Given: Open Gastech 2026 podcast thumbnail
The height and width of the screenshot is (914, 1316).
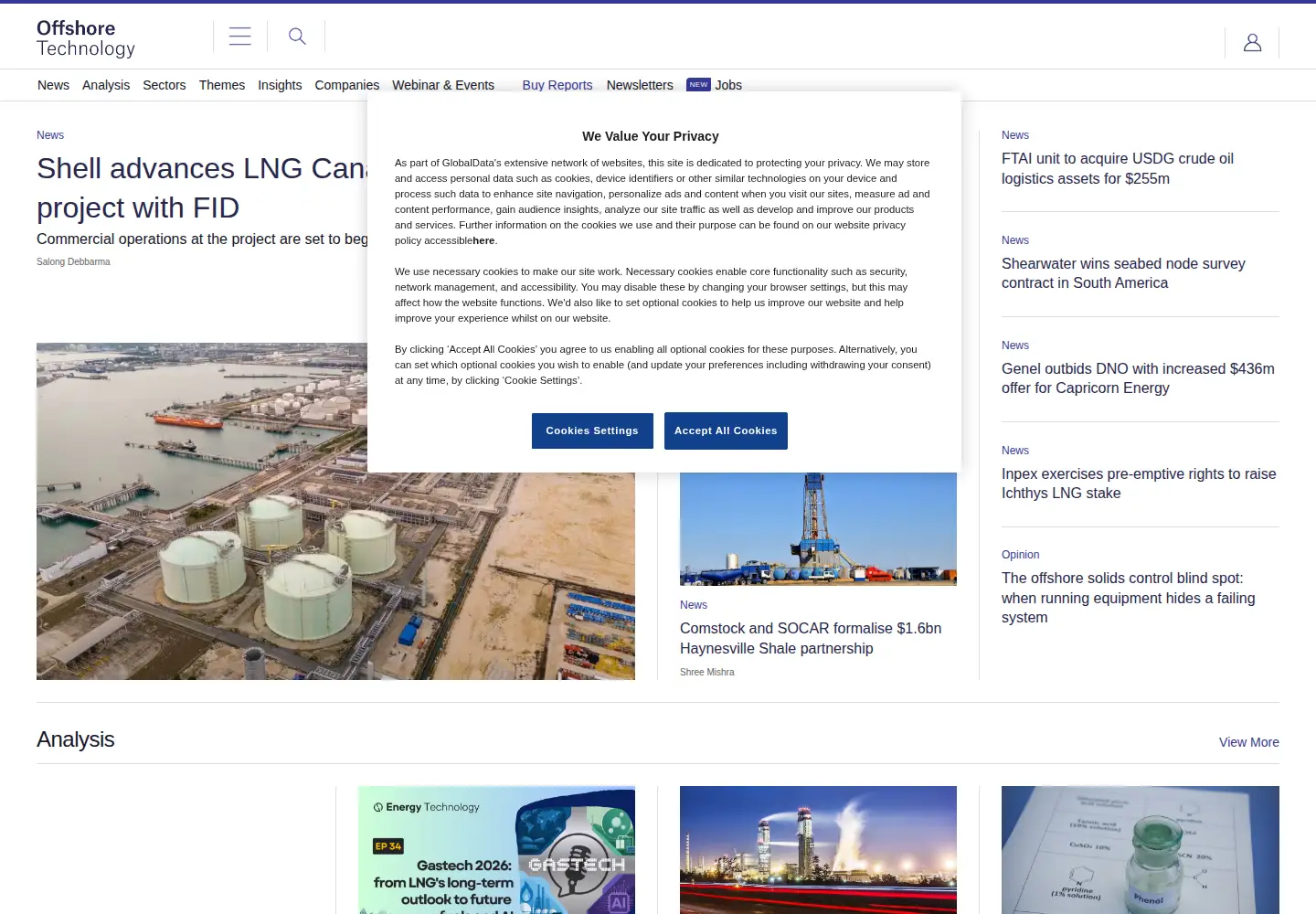Looking at the screenshot, I should coord(496,850).
